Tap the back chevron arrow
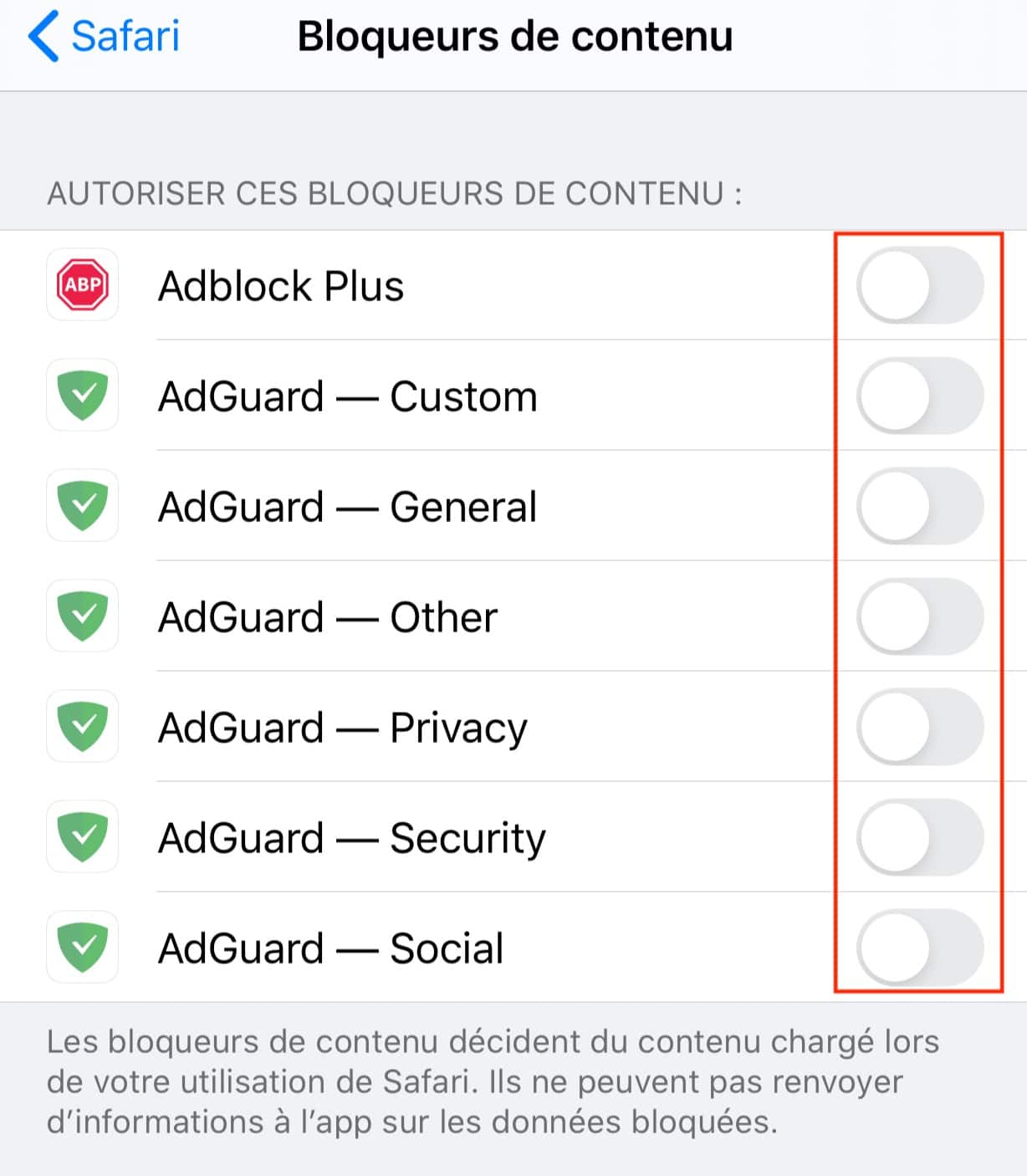This screenshot has width=1027, height=1176. [x=43, y=37]
